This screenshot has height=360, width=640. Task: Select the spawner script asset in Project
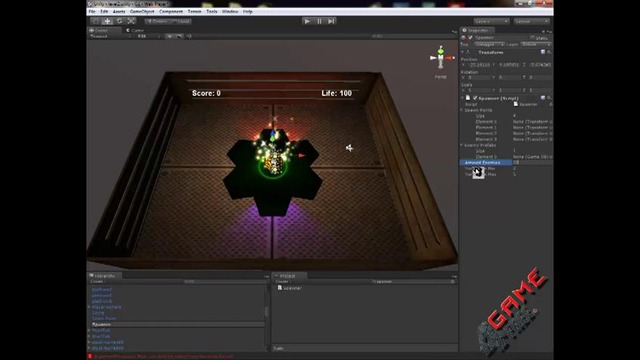click(289, 288)
